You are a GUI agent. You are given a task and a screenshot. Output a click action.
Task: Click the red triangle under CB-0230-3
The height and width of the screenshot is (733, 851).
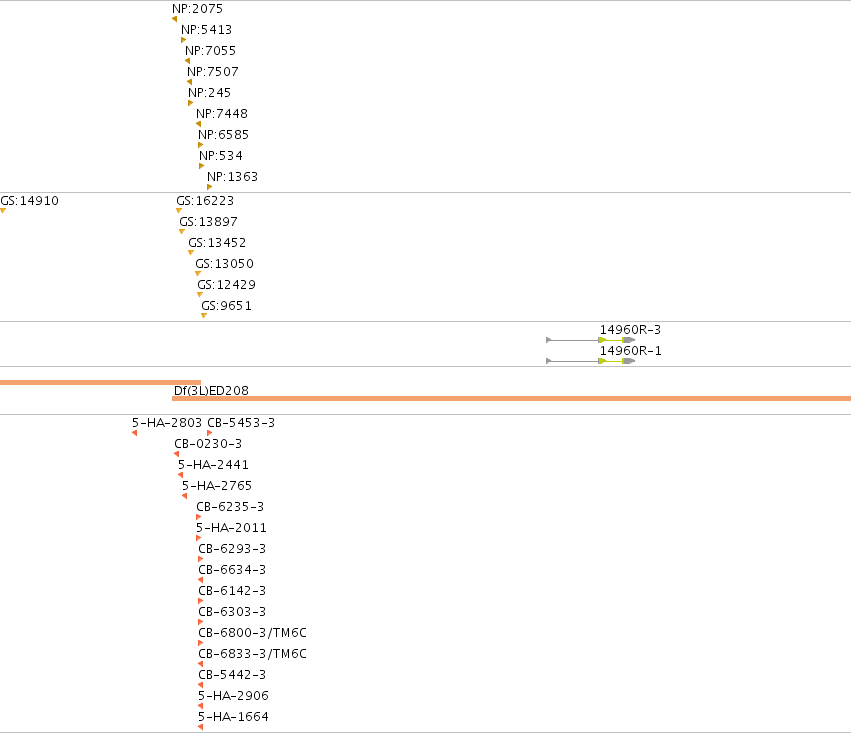pos(176,454)
